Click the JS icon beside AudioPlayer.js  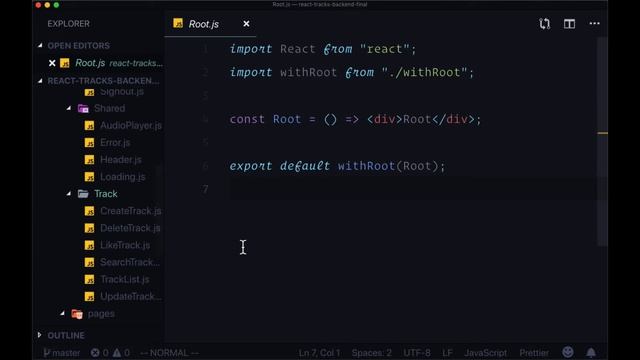(89, 126)
